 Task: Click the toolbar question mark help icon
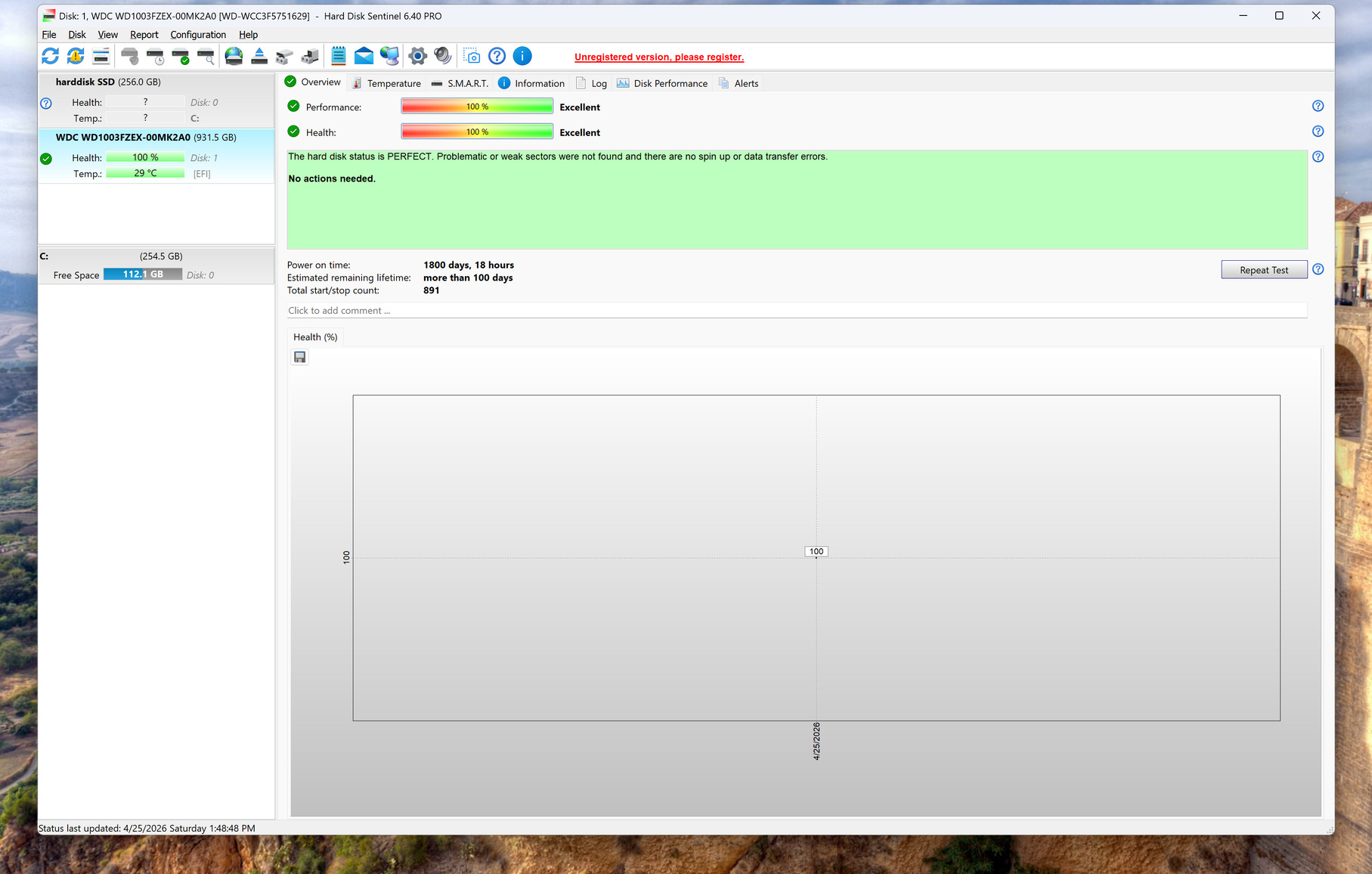497,56
